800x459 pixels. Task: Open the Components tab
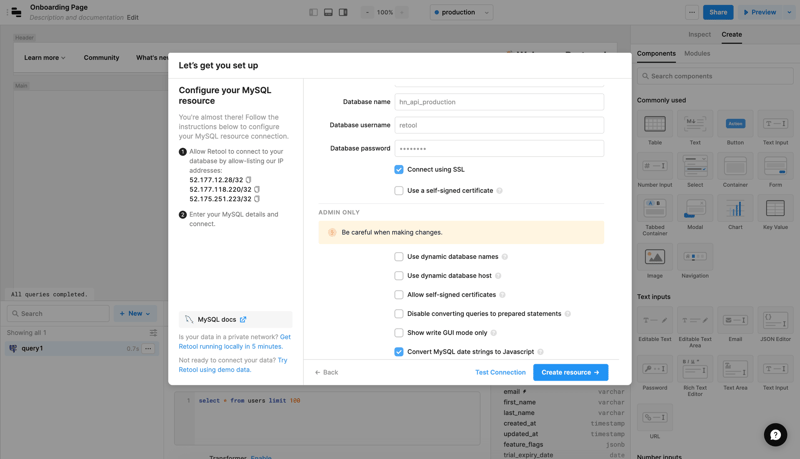656,54
